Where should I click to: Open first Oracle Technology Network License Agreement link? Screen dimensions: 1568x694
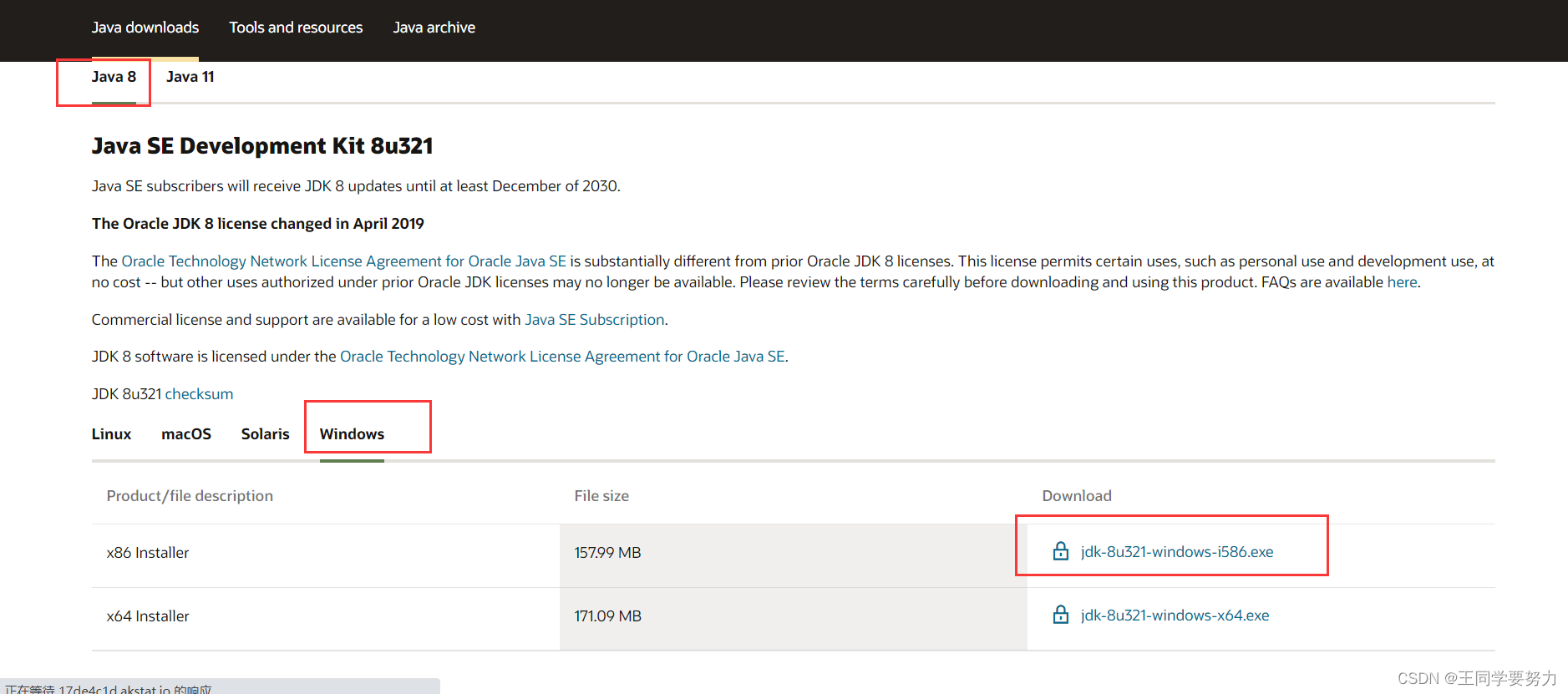tap(344, 261)
